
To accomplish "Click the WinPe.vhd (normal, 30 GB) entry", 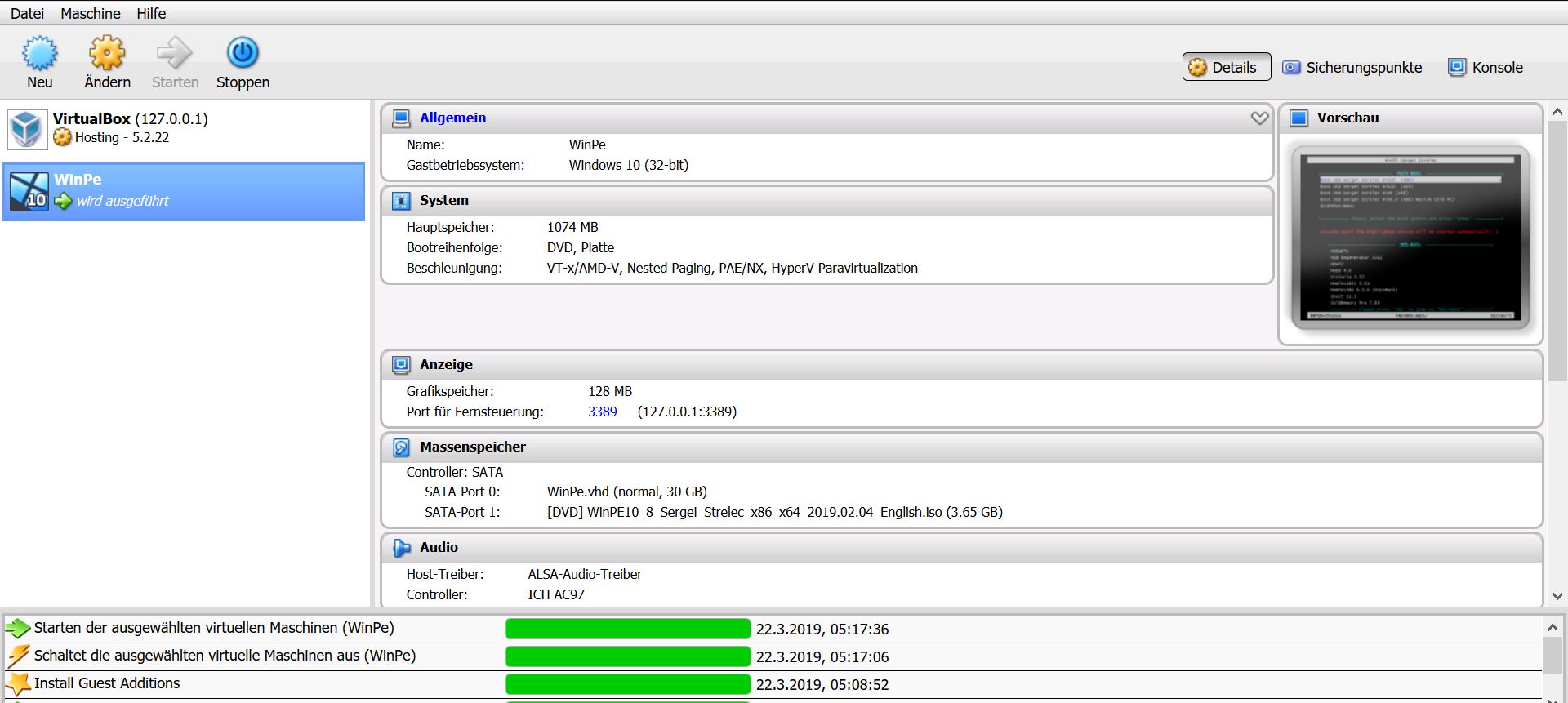I will pos(627,492).
